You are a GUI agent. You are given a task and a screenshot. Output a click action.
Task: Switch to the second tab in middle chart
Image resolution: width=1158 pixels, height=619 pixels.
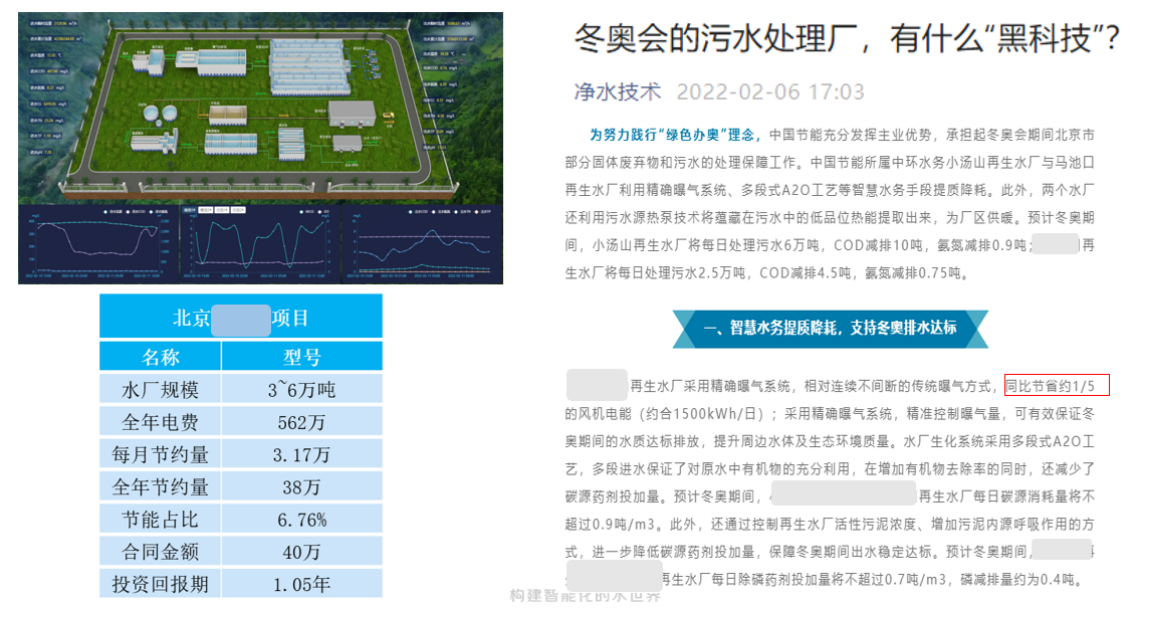pos(206,211)
